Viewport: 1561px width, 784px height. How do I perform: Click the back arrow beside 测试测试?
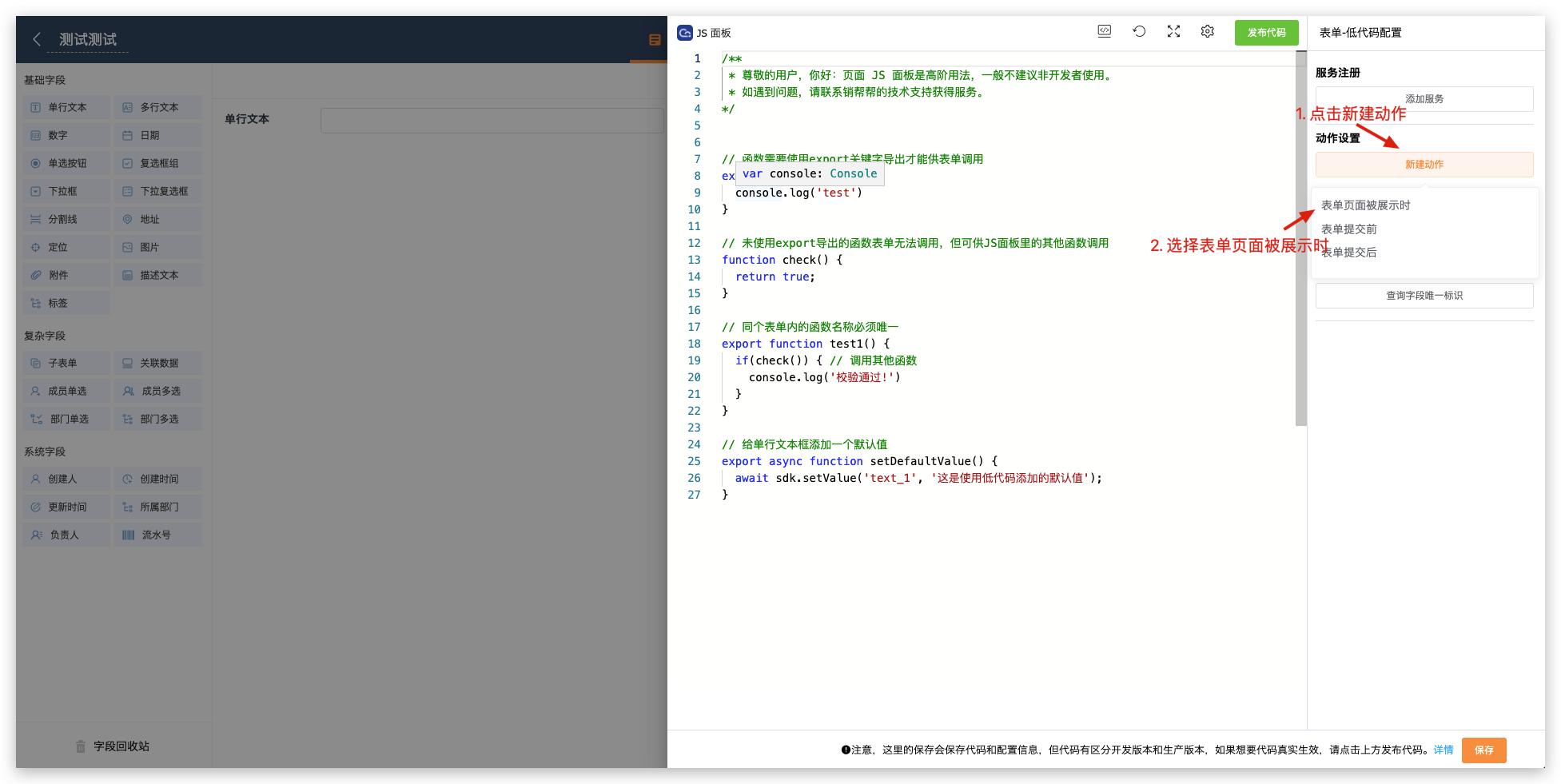pos(37,39)
